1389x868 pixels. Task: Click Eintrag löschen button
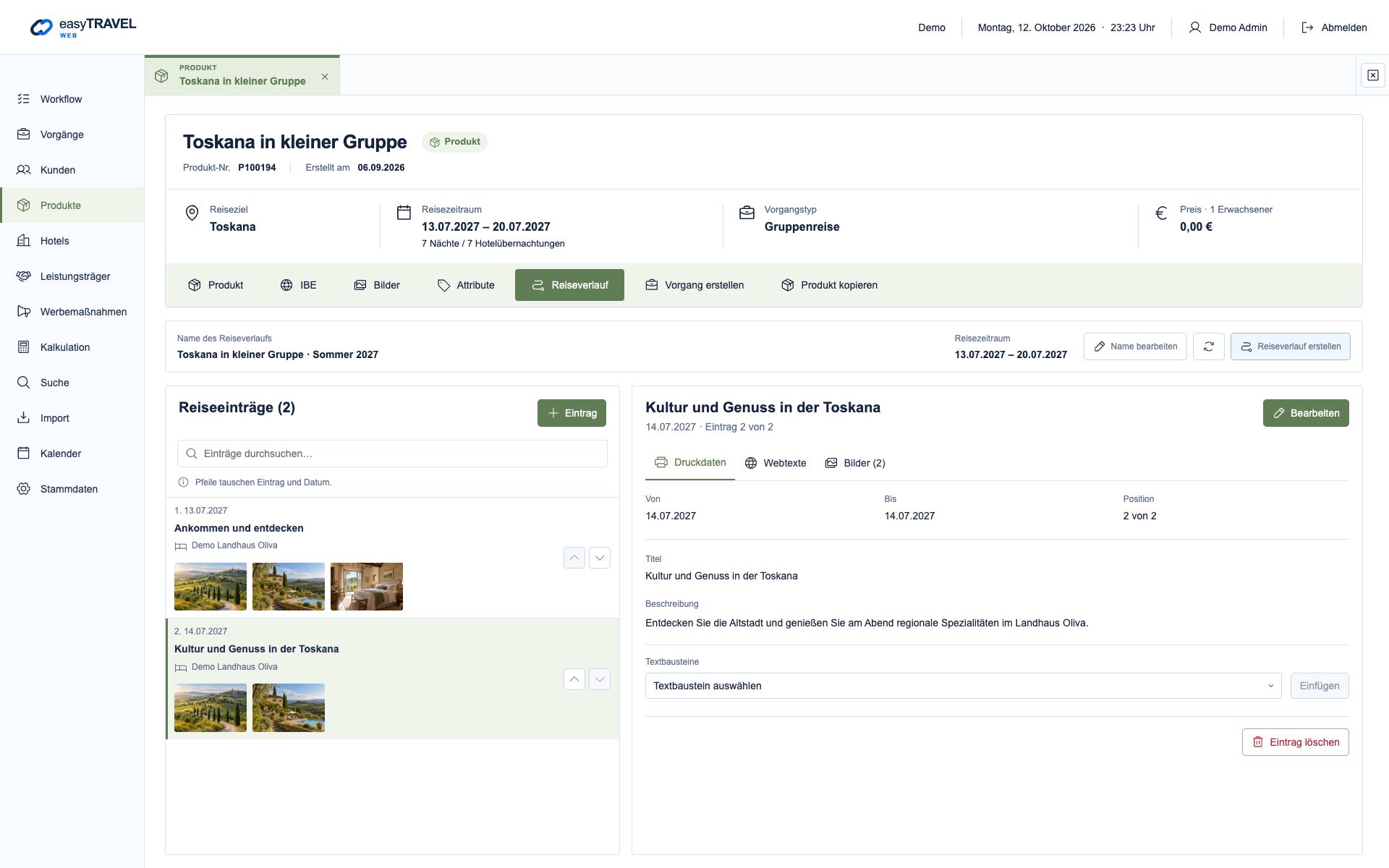pos(1295,742)
